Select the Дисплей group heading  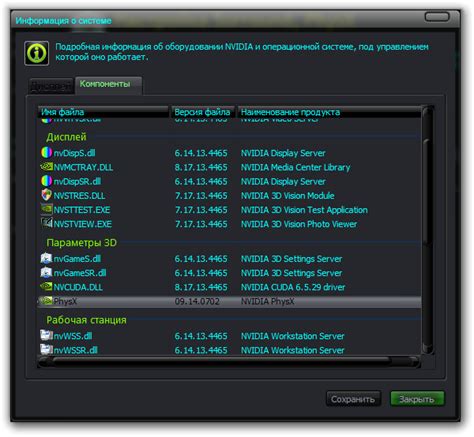click(x=66, y=137)
